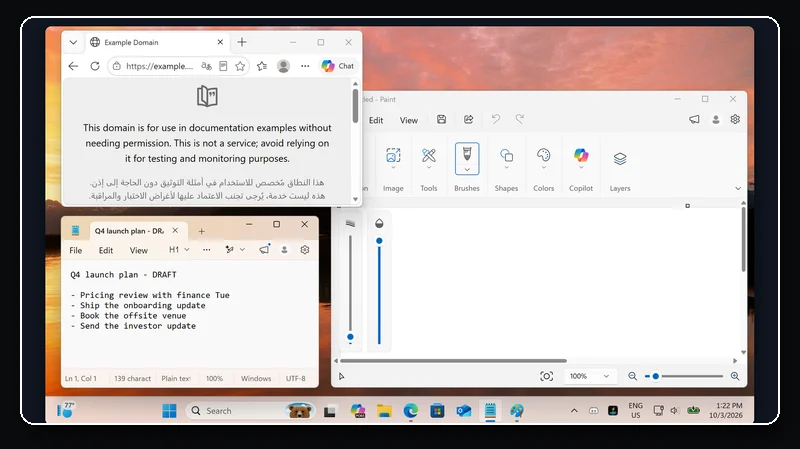Close the Example Domain tab
Viewport: 800px width, 449px height.
[x=220, y=42]
